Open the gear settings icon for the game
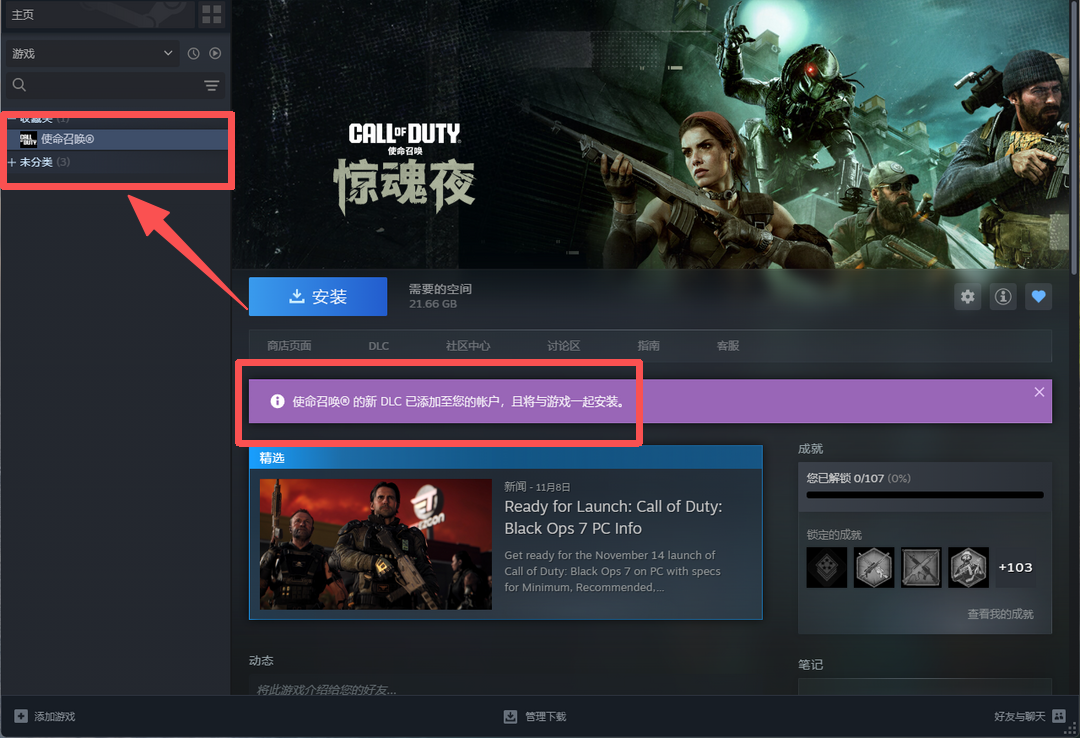This screenshot has width=1080, height=738. (967, 297)
